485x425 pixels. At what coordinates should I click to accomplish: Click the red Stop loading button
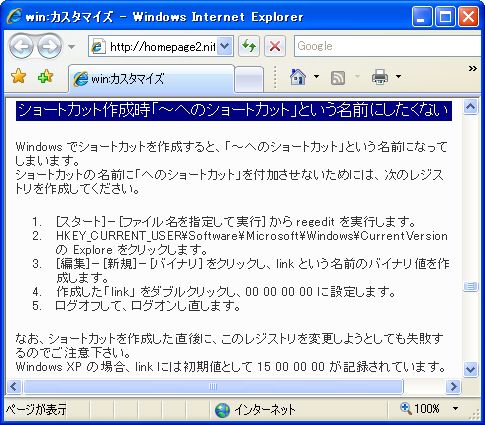(275, 46)
